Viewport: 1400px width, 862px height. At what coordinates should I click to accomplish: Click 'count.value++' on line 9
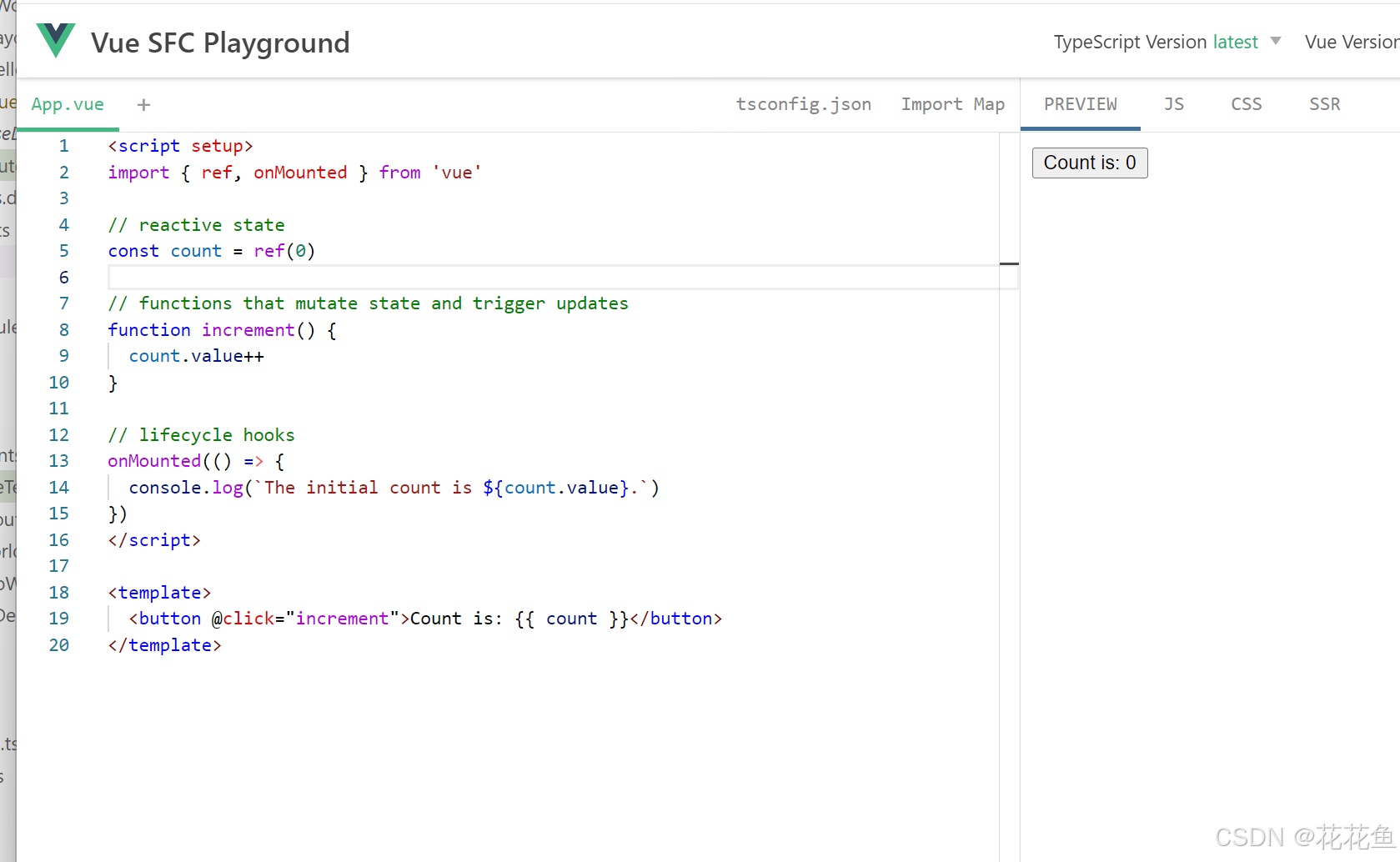197,356
